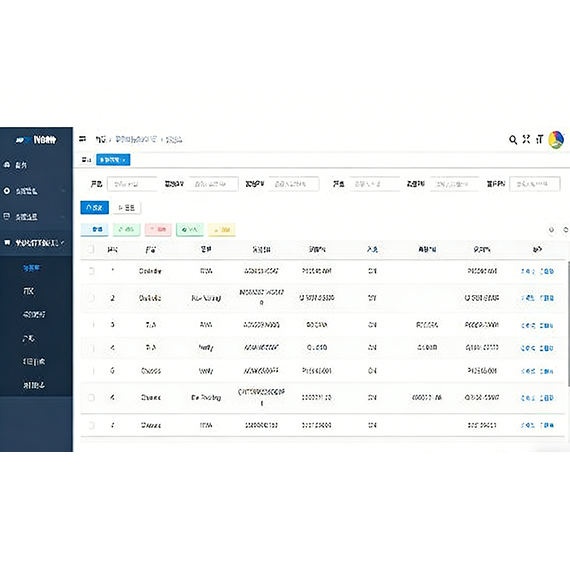Image resolution: width=570 pixels, height=570 pixels.
Task: Click the yellow export button in toolbar
Action: click(x=222, y=230)
